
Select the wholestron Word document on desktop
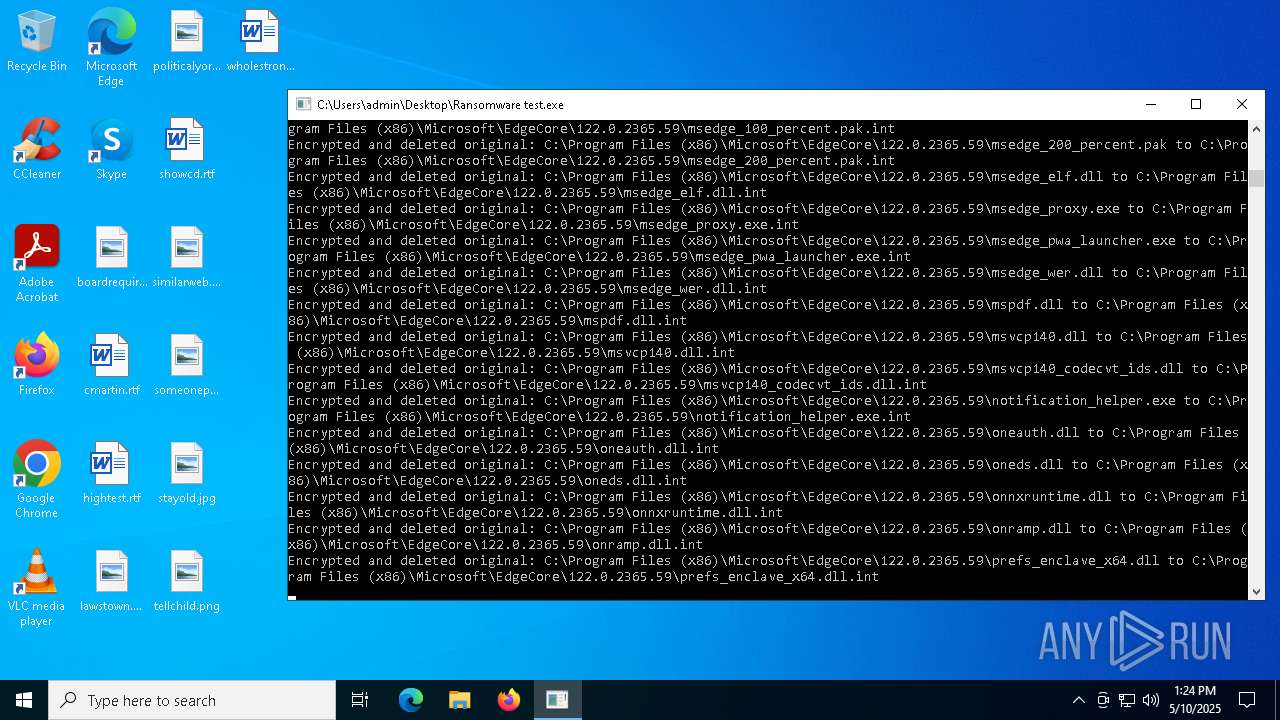coord(260,42)
